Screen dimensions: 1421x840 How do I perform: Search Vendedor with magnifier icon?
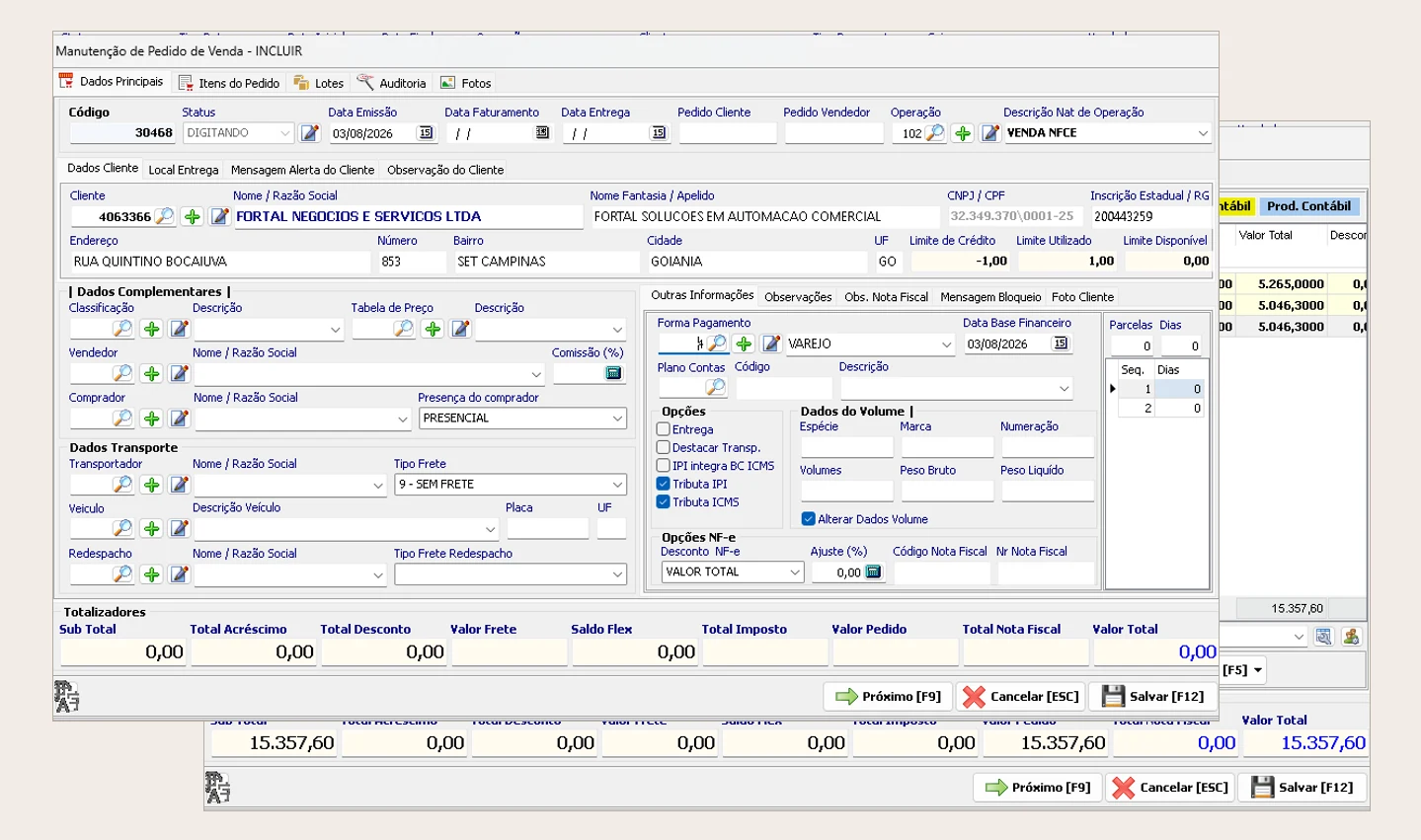[122, 373]
